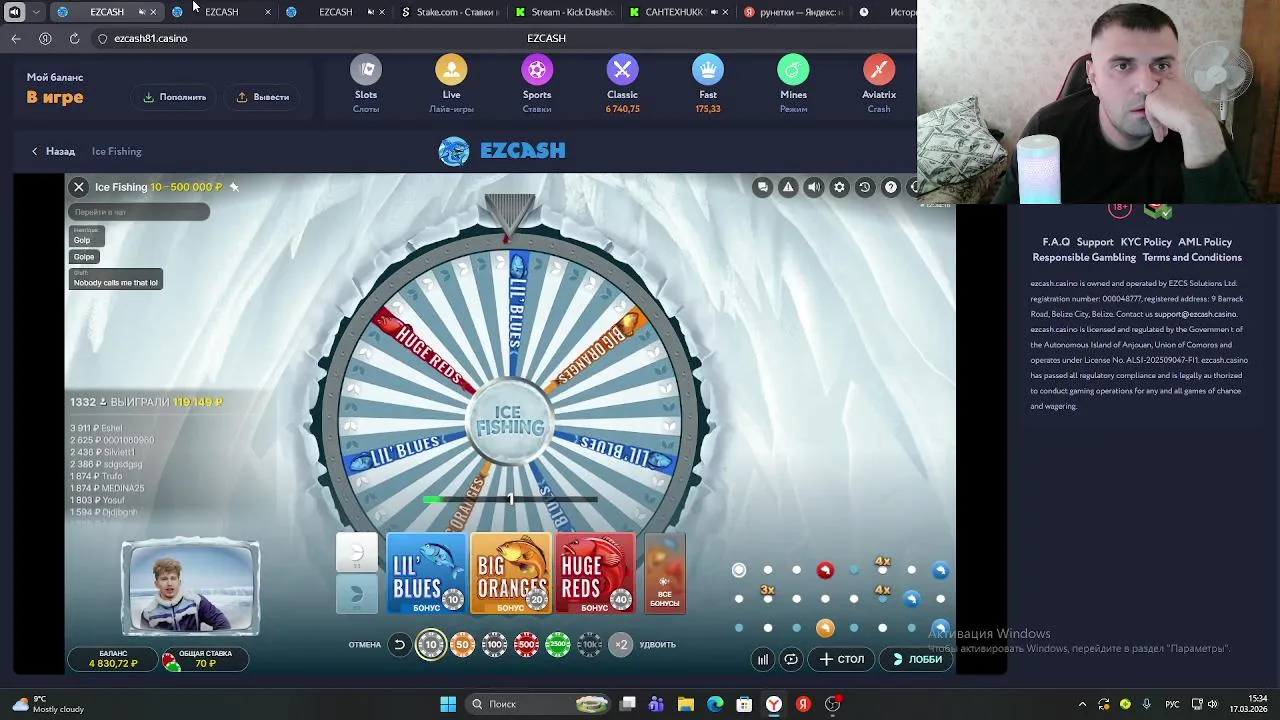Viewport: 1280px width, 720px height.
Task: Open the Slots category icon
Action: [366, 70]
